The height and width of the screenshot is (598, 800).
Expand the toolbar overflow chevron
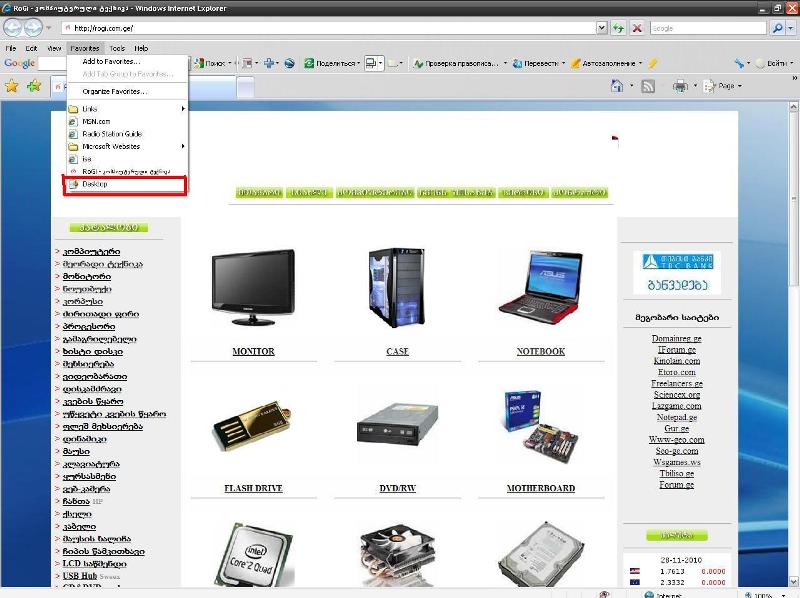click(794, 78)
